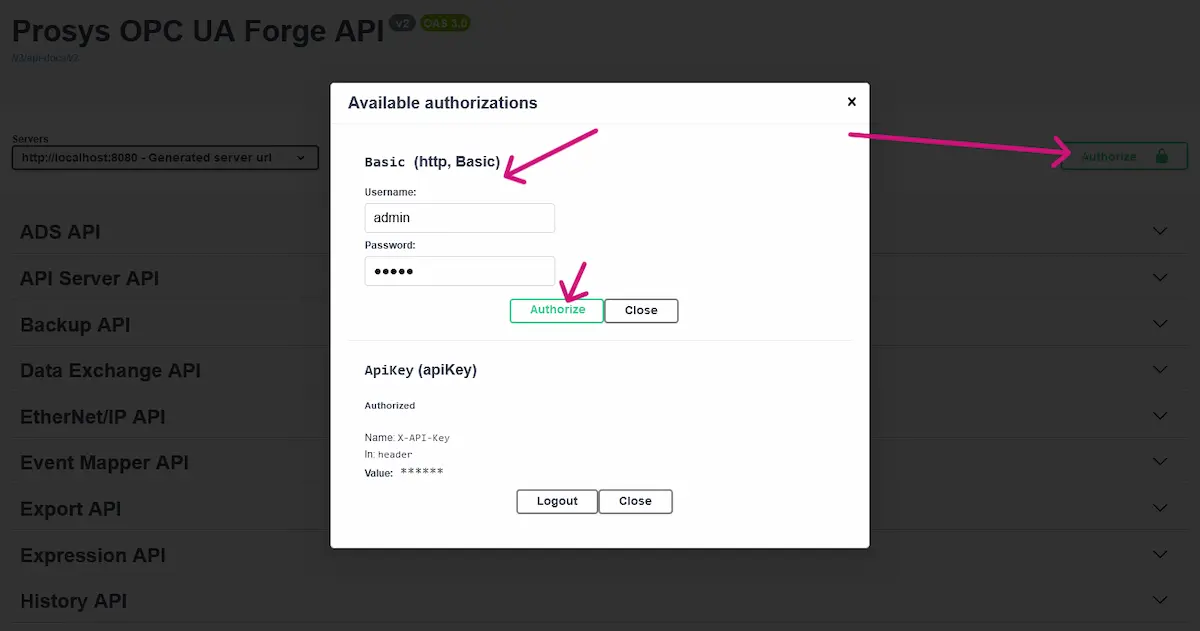Click the 'Username:' label
The image size is (1200, 631).
[390, 191]
